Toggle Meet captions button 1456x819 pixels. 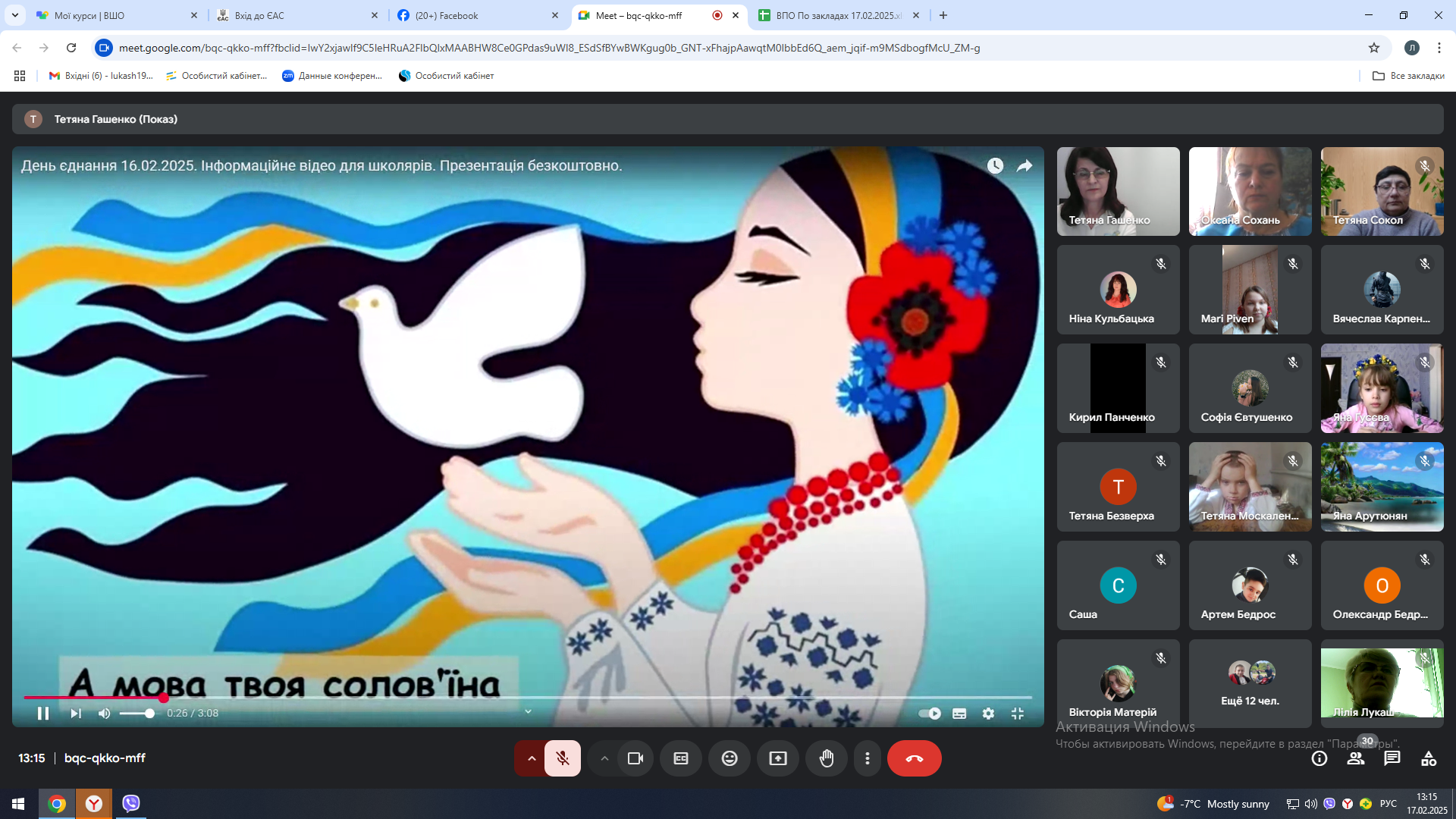tap(681, 758)
